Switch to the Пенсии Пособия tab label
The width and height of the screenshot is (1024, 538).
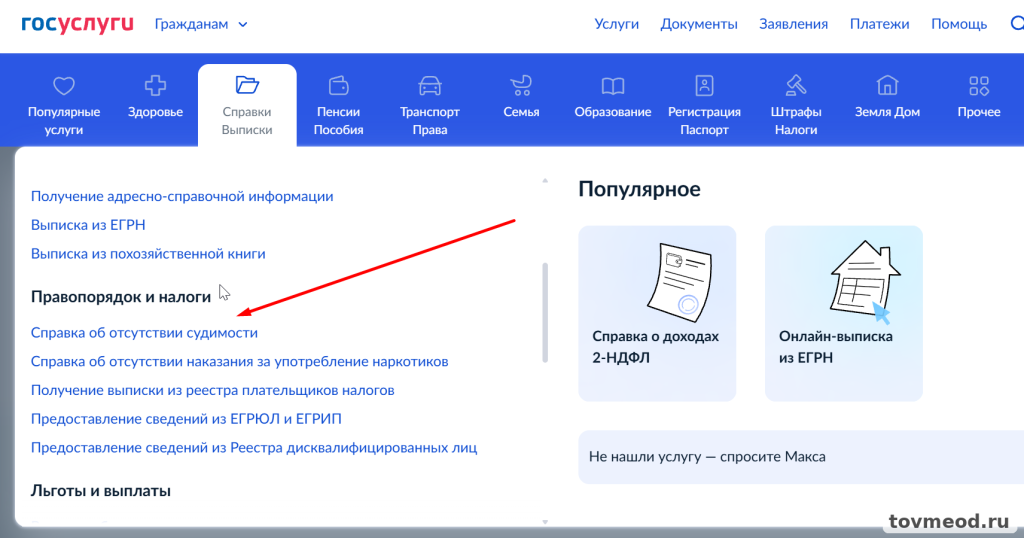click(x=338, y=121)
